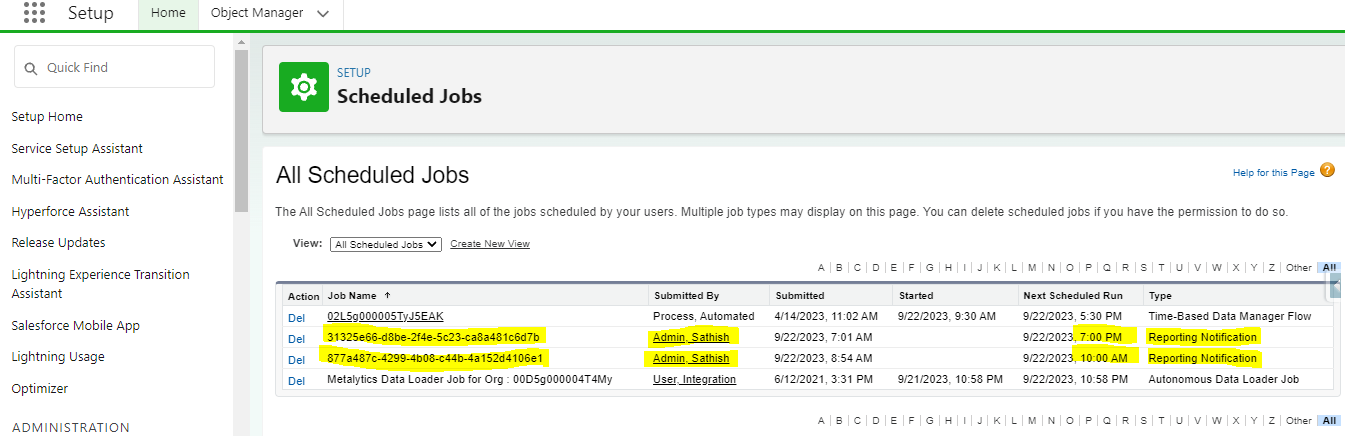Open the Object Manager dropdown chevron
1345x436 pixels.
322,14
